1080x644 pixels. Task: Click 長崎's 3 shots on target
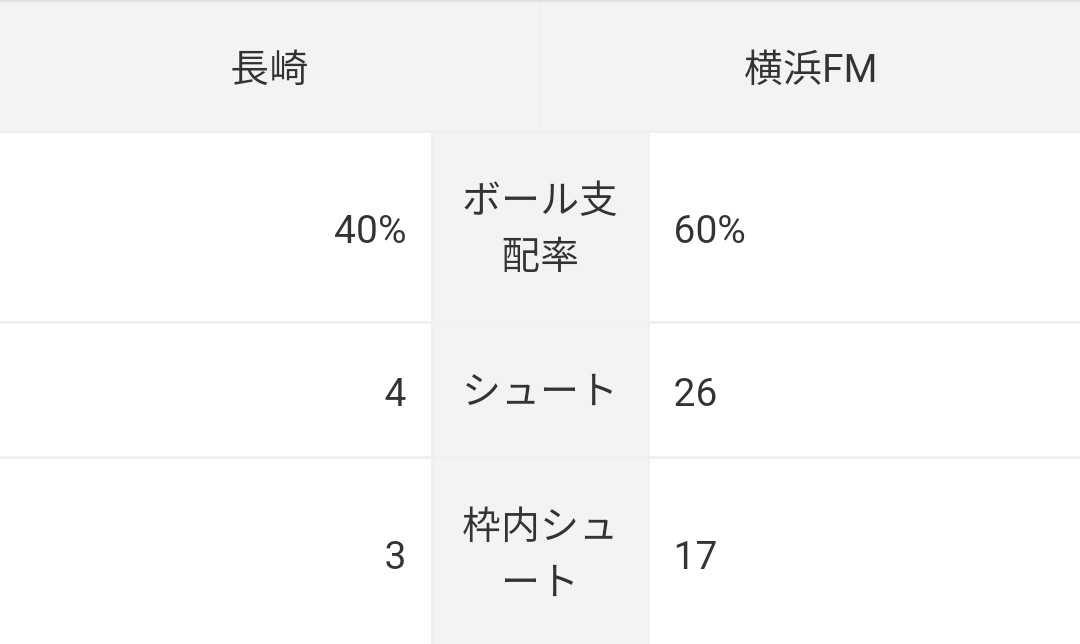coord(395,556)
